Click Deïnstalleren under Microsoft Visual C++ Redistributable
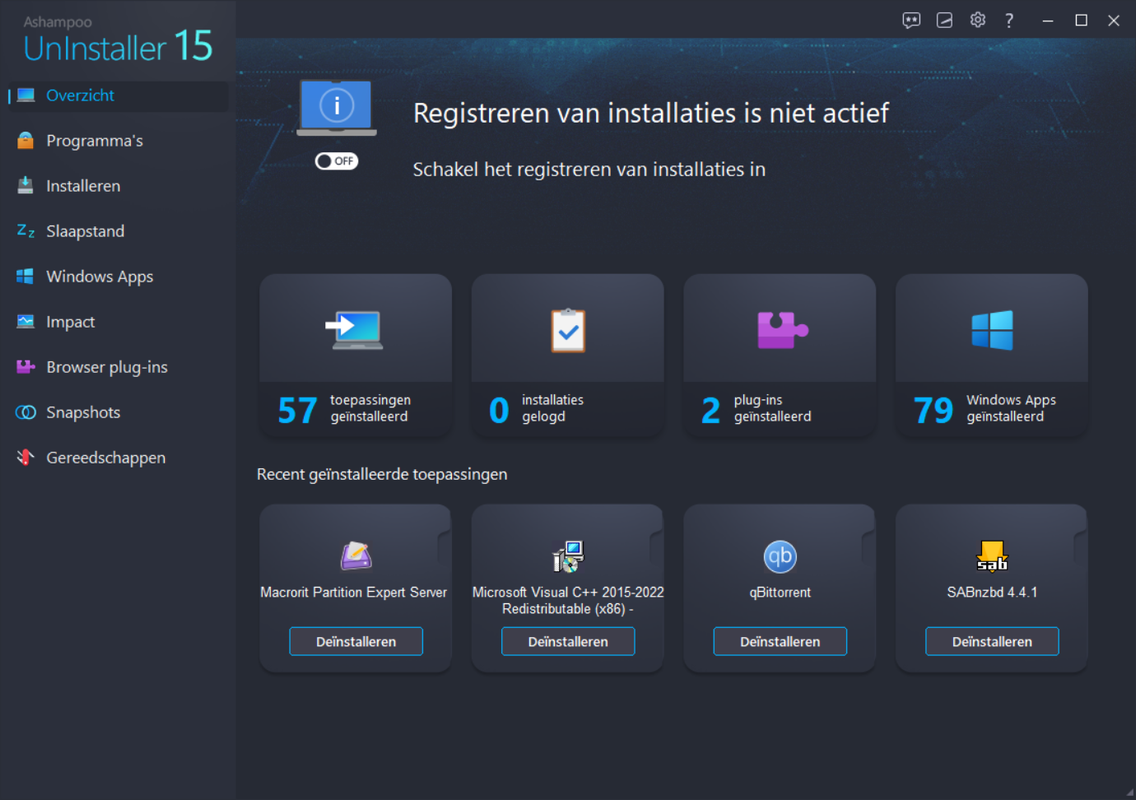This screenshot has height=800, width=1136. point(568,641)
